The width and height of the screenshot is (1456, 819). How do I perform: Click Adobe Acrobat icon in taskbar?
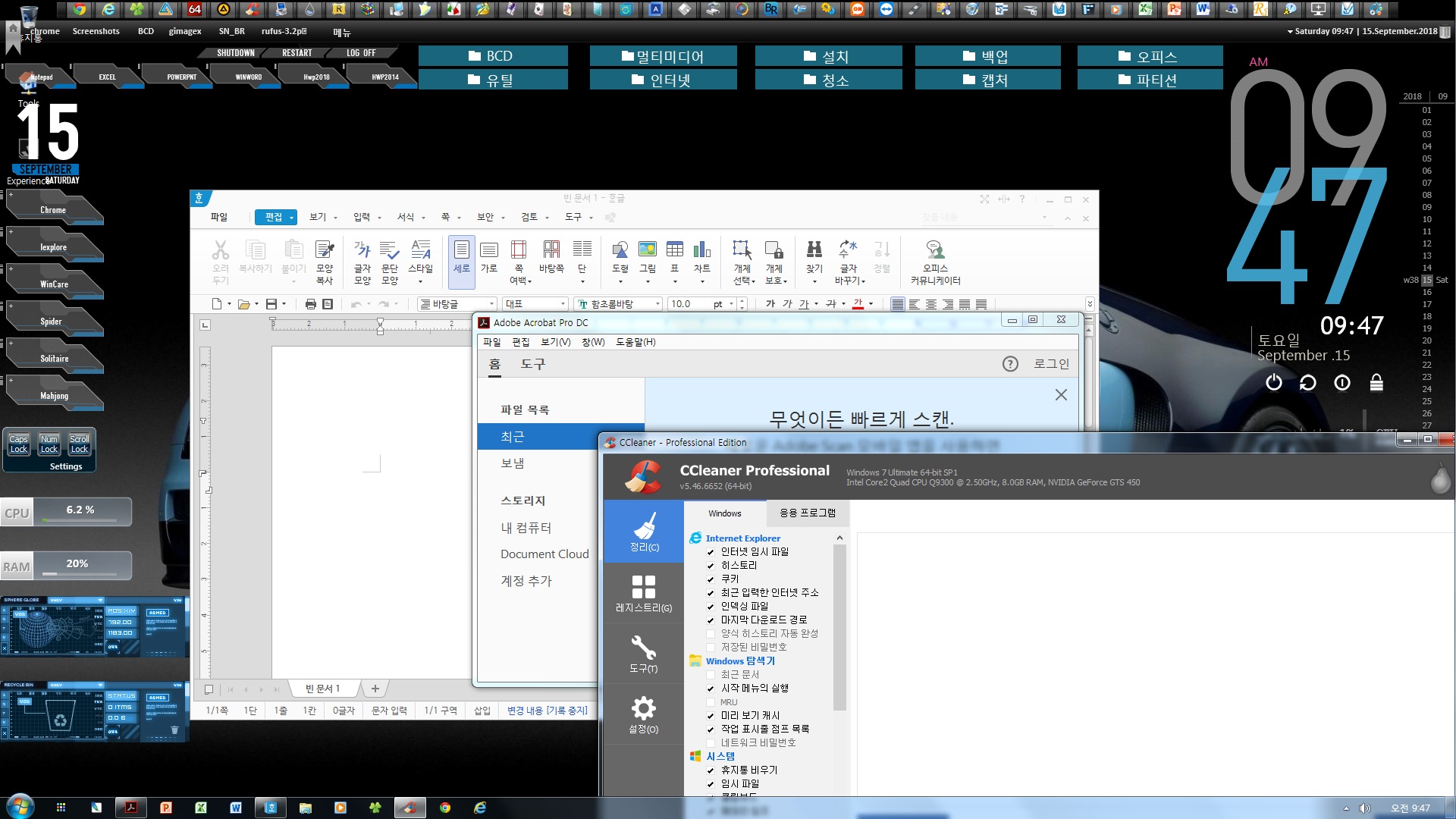(x=131, y=808)
